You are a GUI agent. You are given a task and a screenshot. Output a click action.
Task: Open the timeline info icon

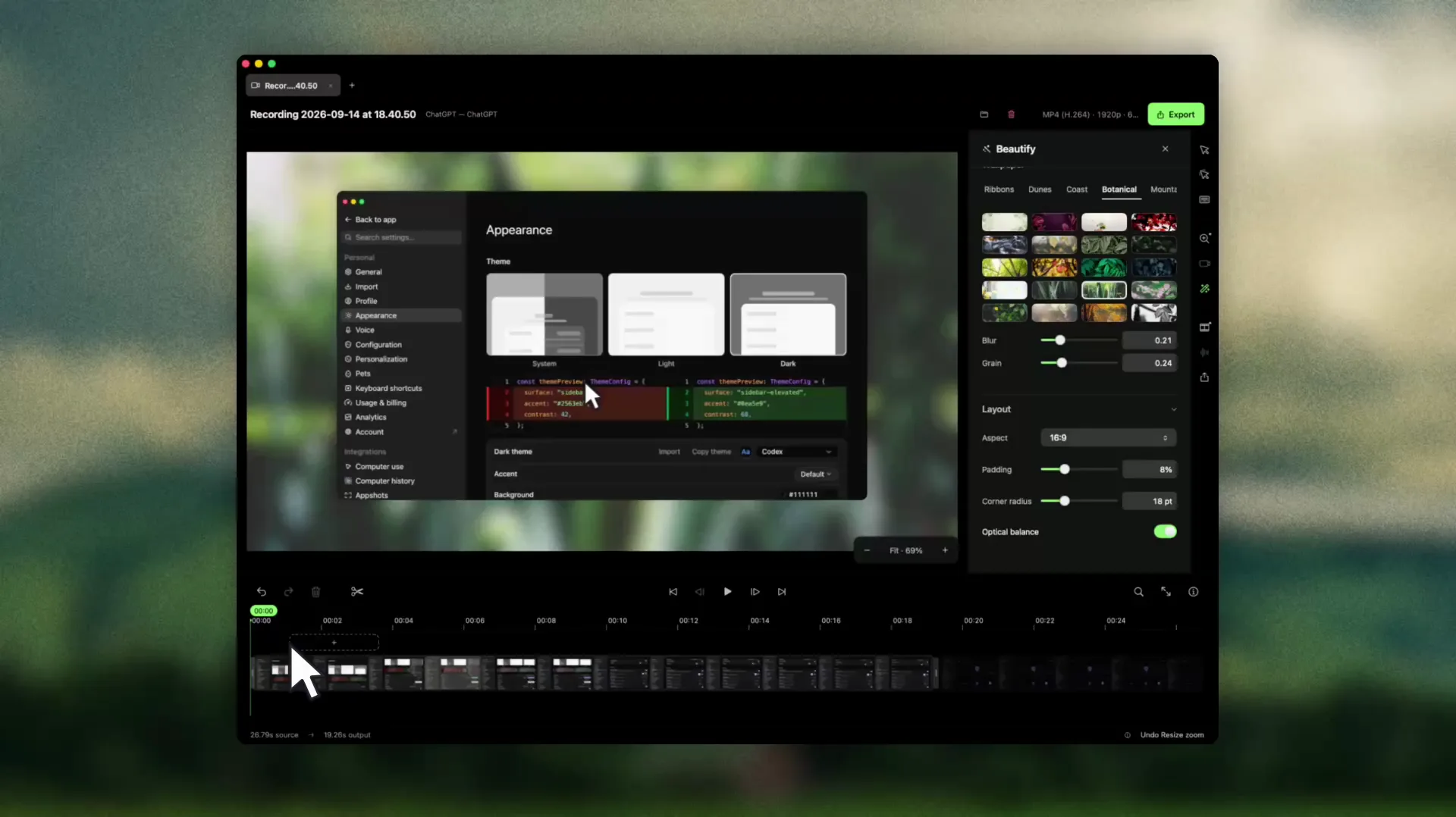(1193, 592)
